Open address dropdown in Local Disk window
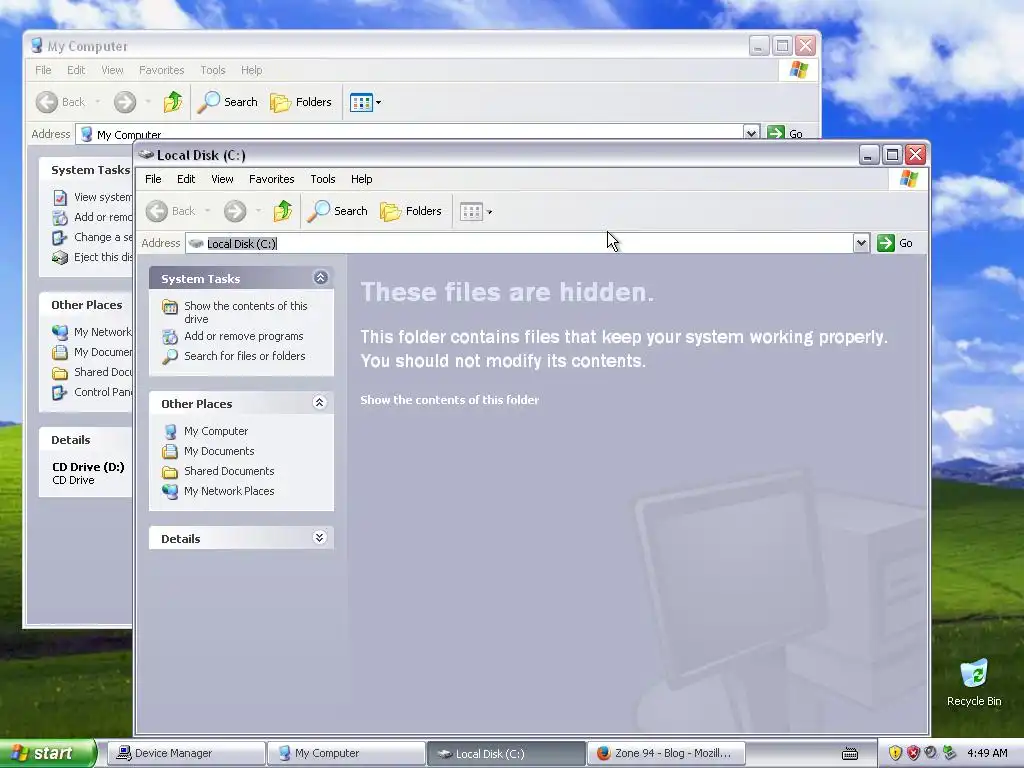The height and width of the screenshot is (768, 1024). pyautogui.click(x=861, y=243)
